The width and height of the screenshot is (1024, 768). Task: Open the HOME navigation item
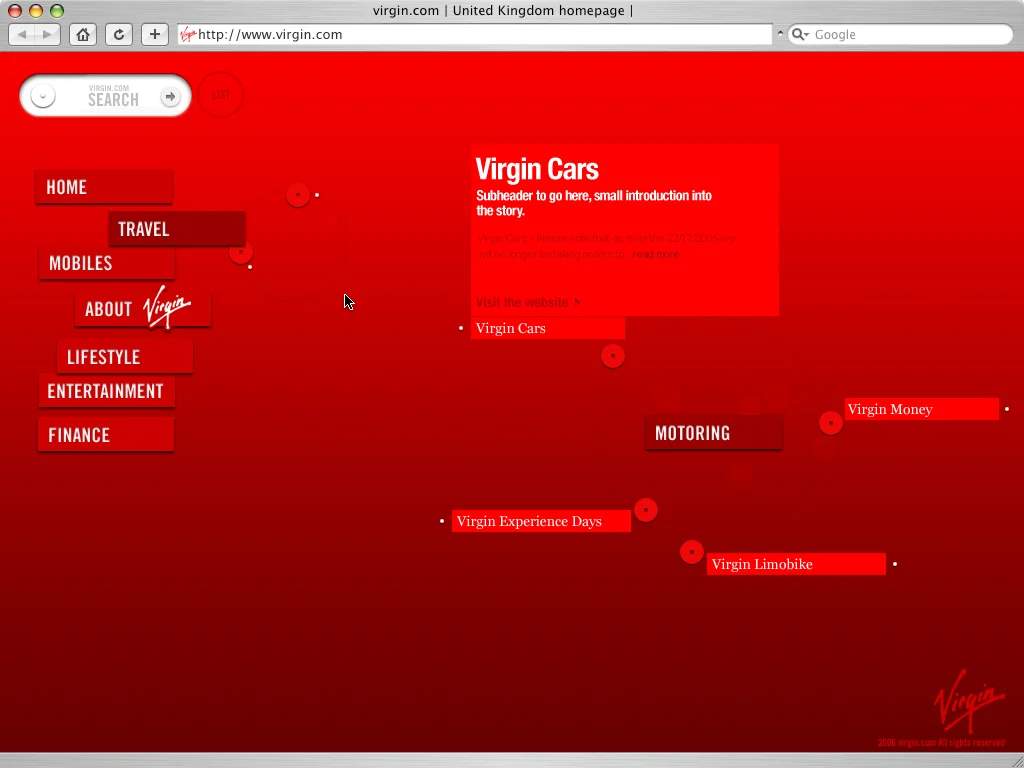pyautogui.click(x=104, y=187)
